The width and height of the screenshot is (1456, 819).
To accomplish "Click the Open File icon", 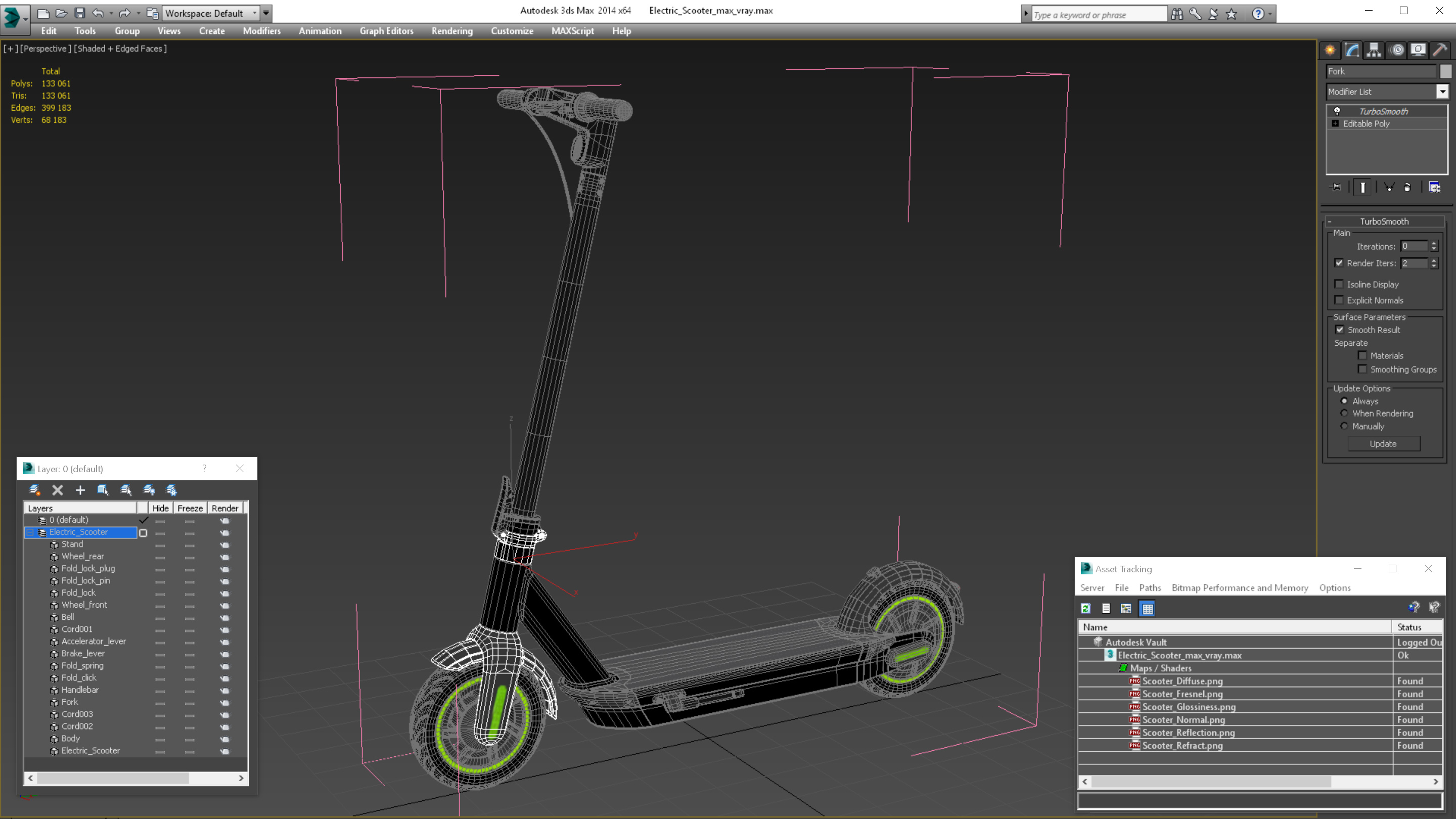I will click(x=62, y=13).
